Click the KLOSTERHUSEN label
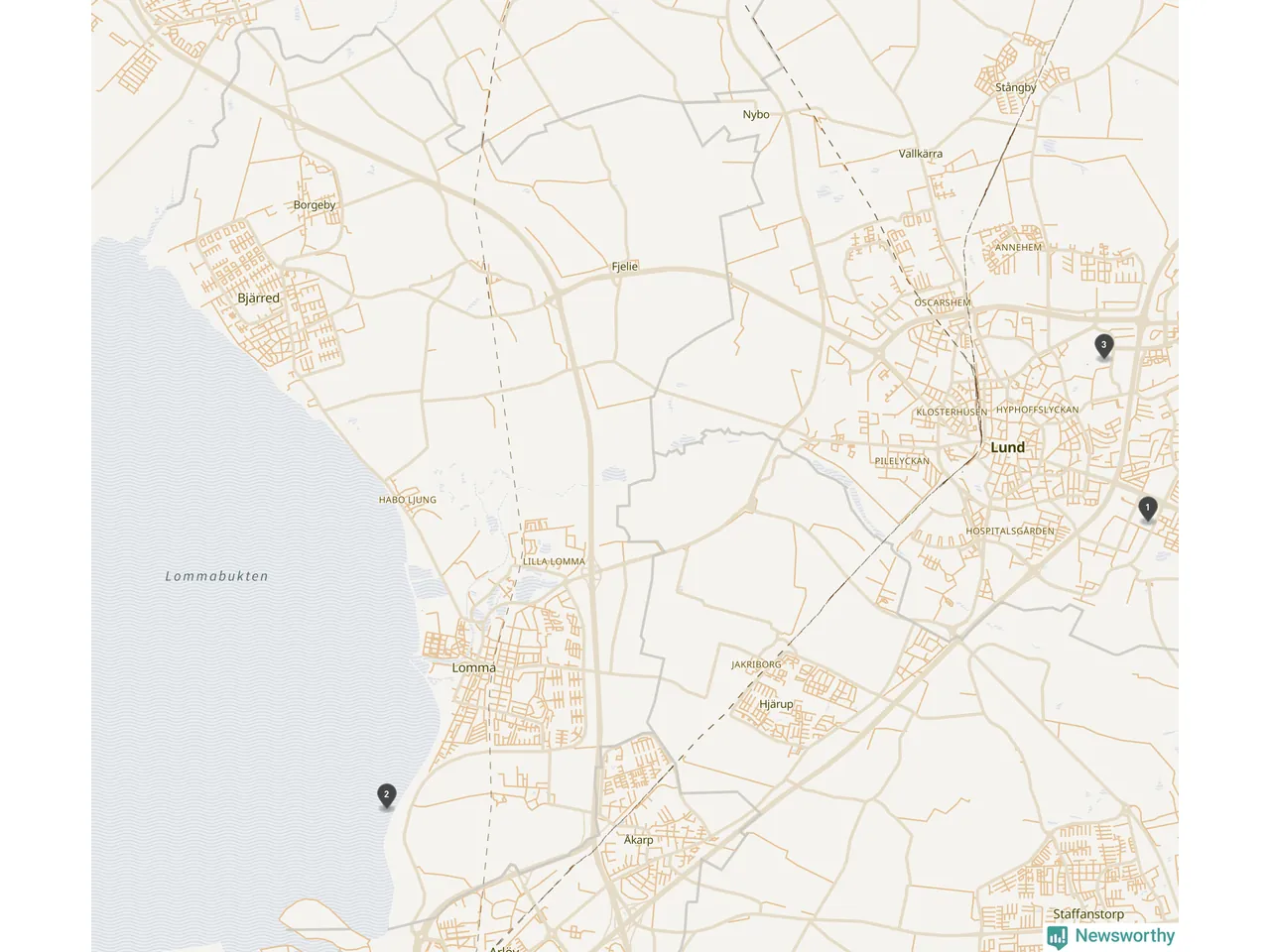Image resolution: width=1270 pixels, height=952 pixels. coord(952,412)
